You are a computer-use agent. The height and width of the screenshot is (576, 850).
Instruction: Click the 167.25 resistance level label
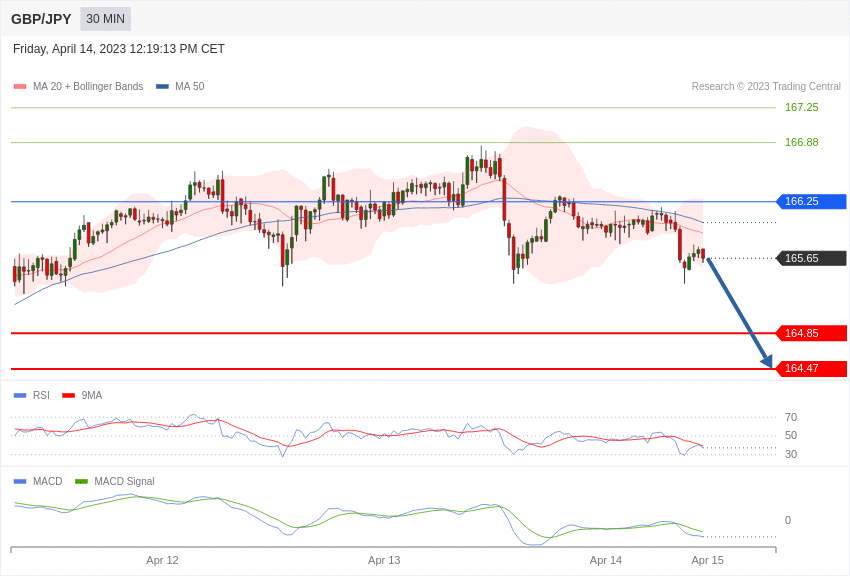click(x=802, y=107)
